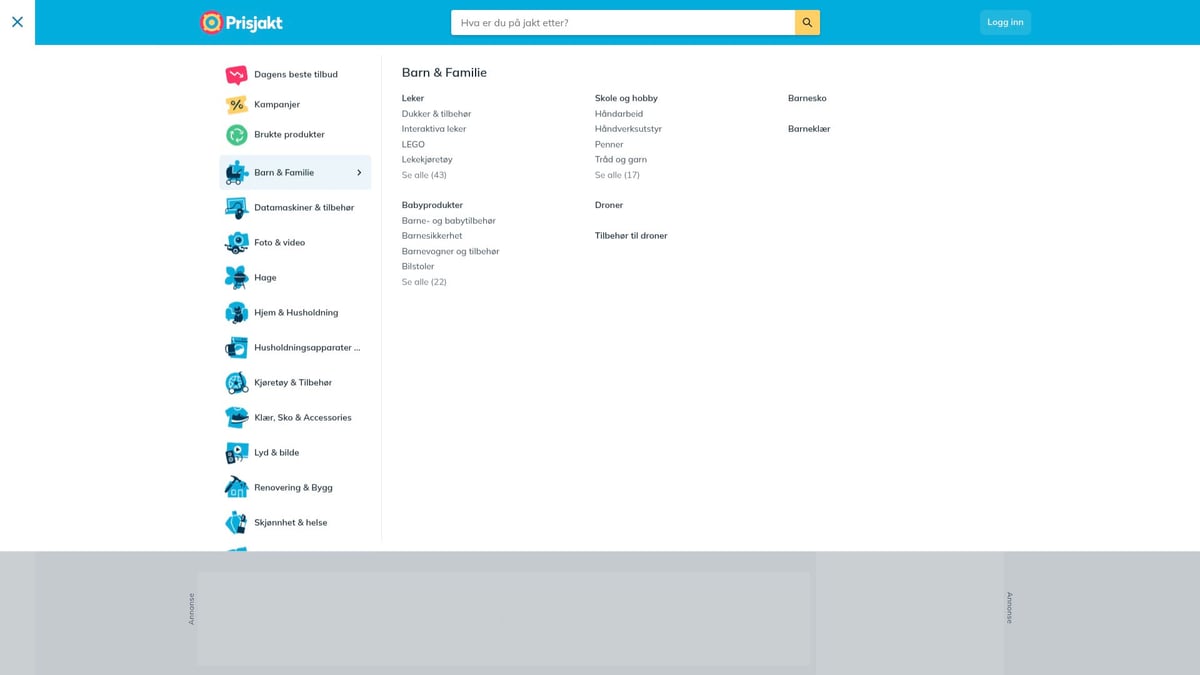Screen dimensions: 1200x675
Task: Click the Prisjakt logo
Action: pos(241,22)
